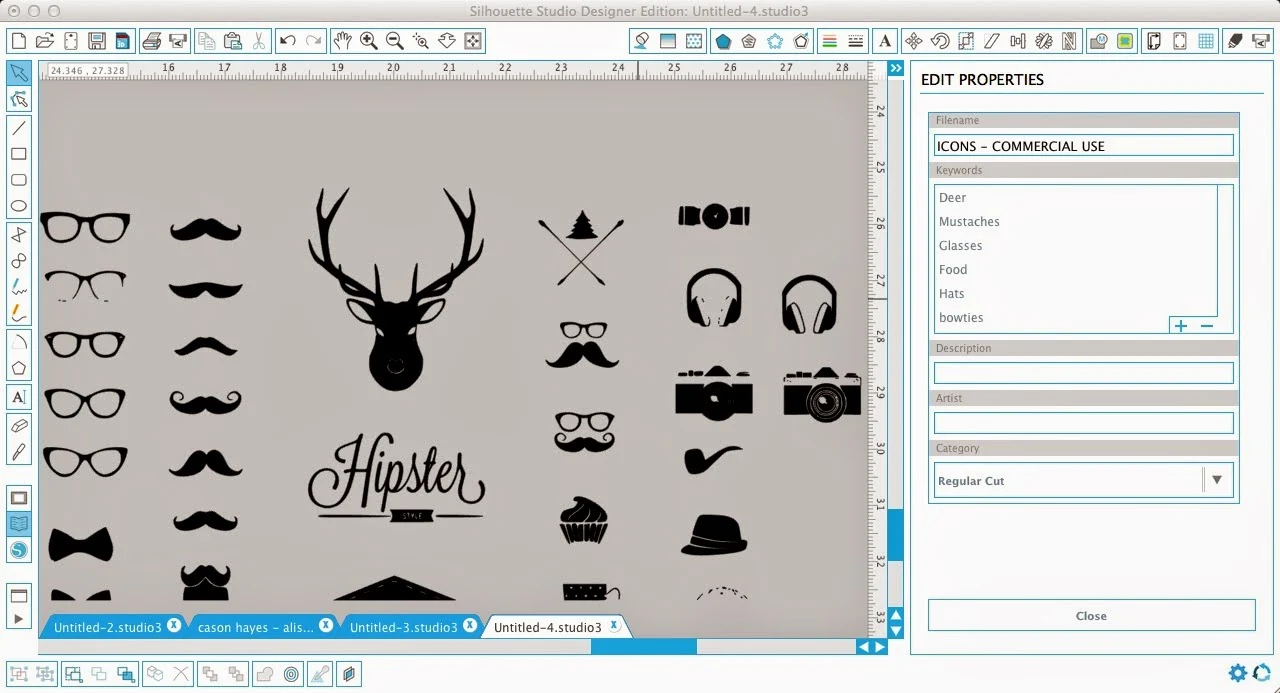Screen dimensions: 1280x693
Task: Add a keyword with the plus button
Action: point(1181,326)
